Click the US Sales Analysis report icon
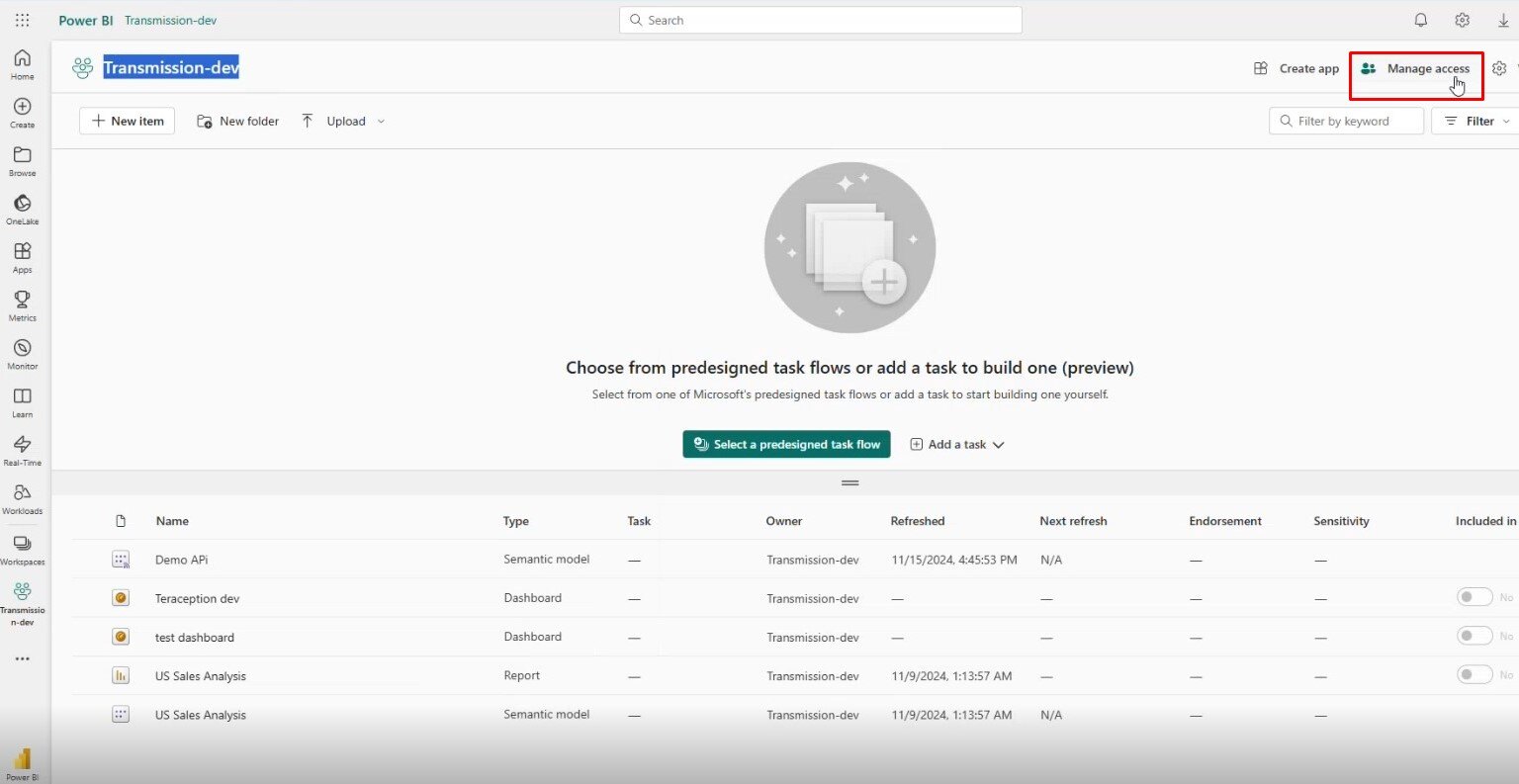1519x784 pixels. pyautogui.click(x=121, y=676)
